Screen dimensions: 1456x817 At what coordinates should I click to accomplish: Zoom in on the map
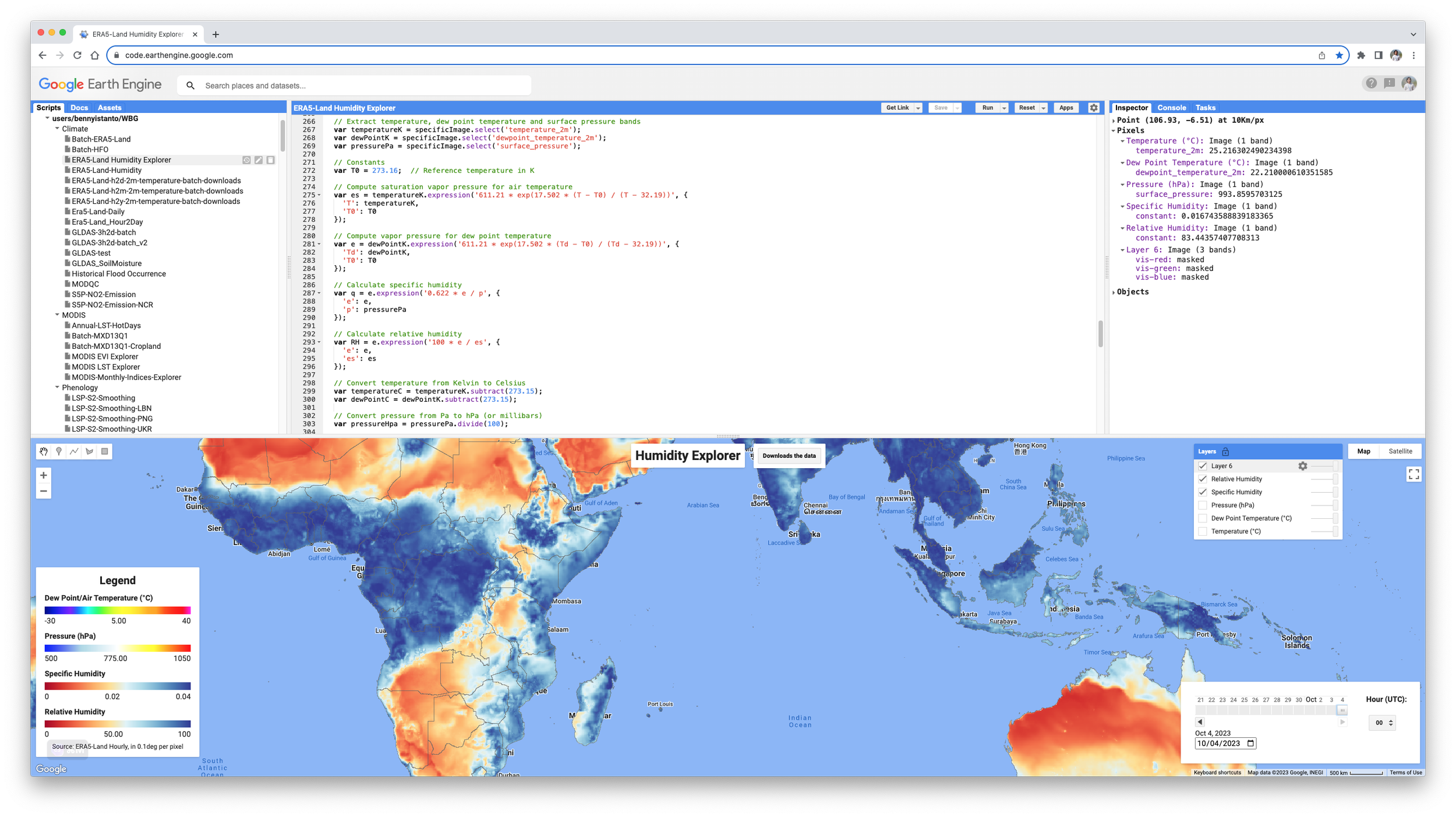pyautogui.click(x=44, y=475)
